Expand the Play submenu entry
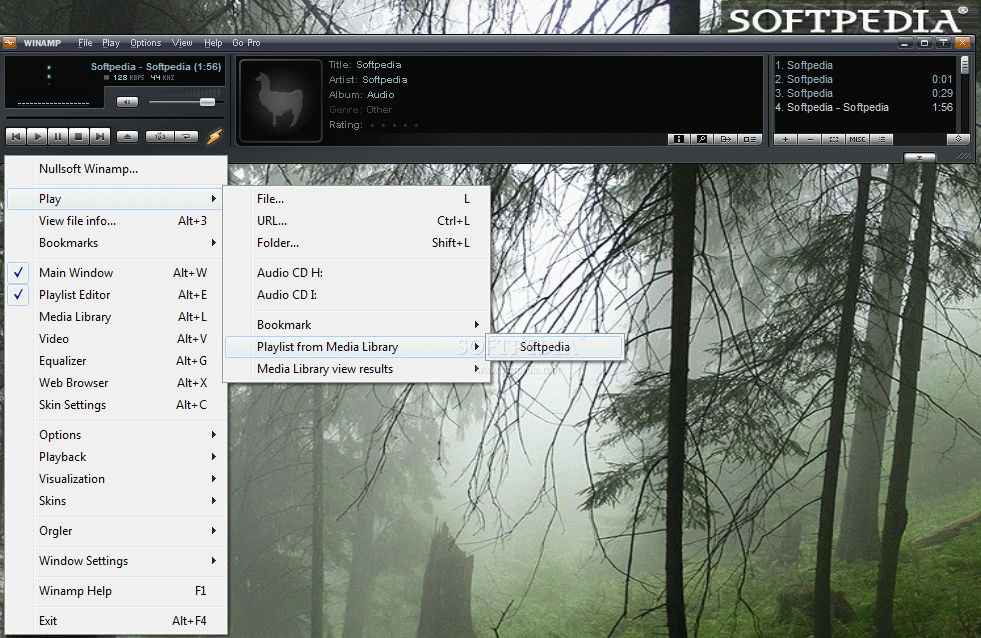This screenshot has height=638, width=981. tap(116, 199)
